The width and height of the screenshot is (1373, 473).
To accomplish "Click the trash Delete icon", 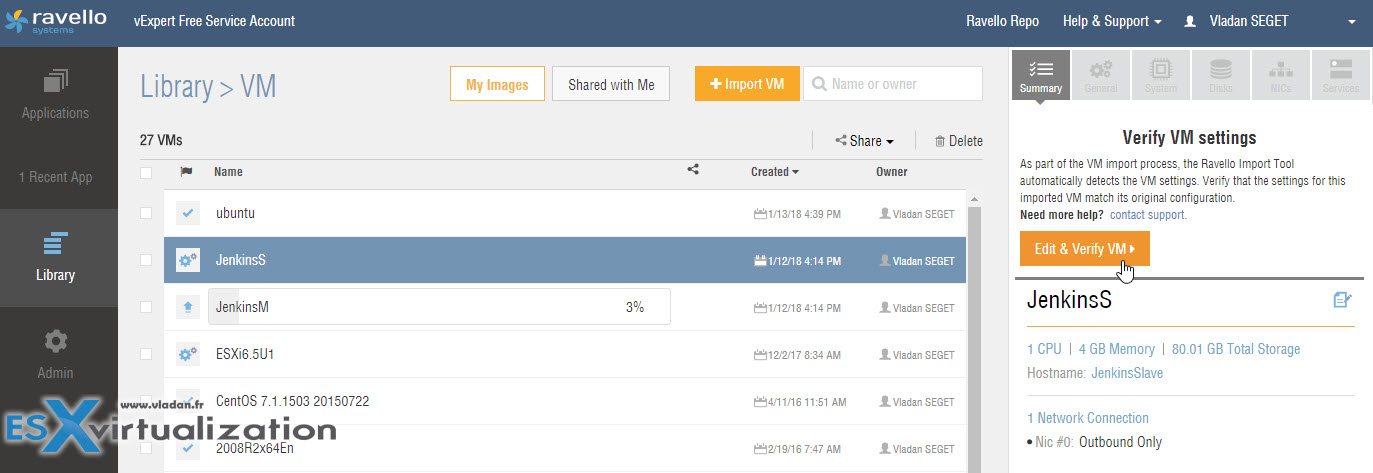I will point(940,141).
